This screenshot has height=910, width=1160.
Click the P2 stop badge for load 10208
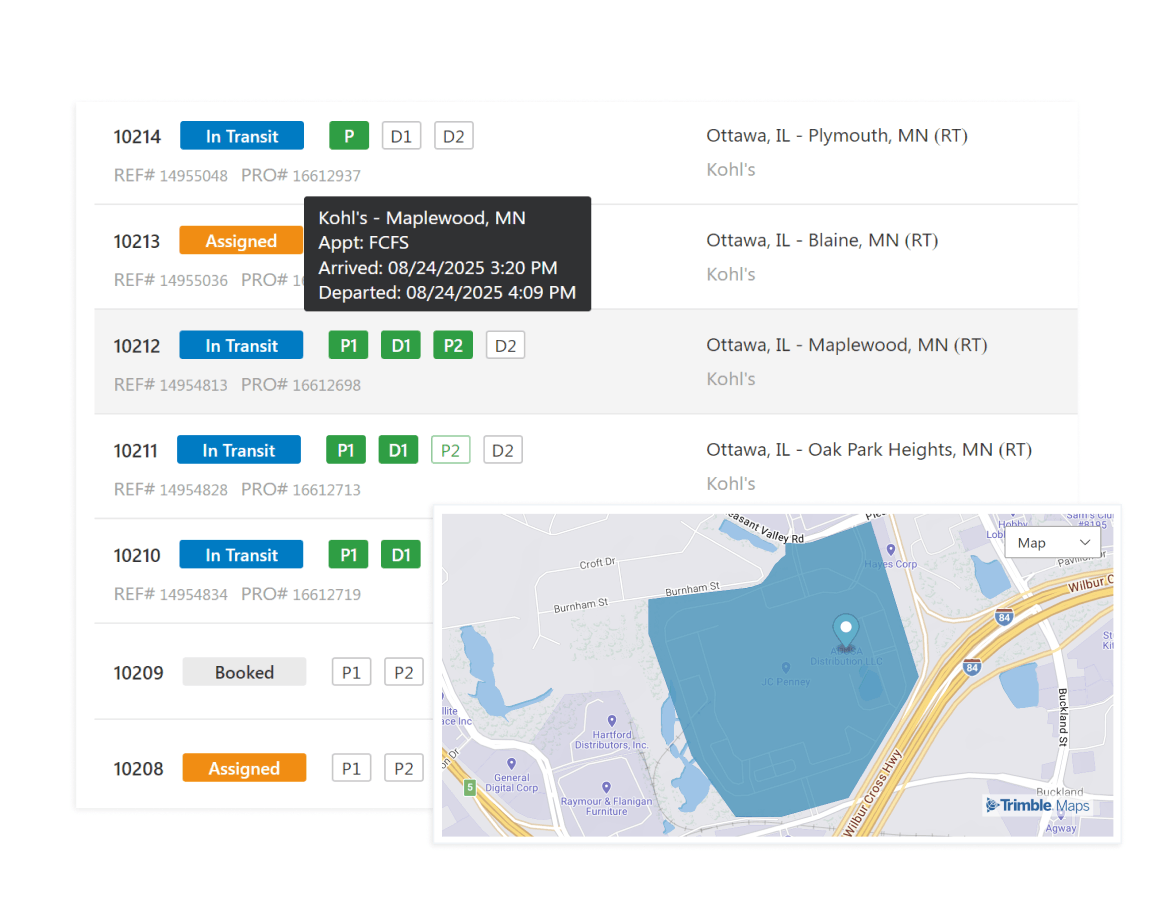pyautogui.click(x=404, y=768)
